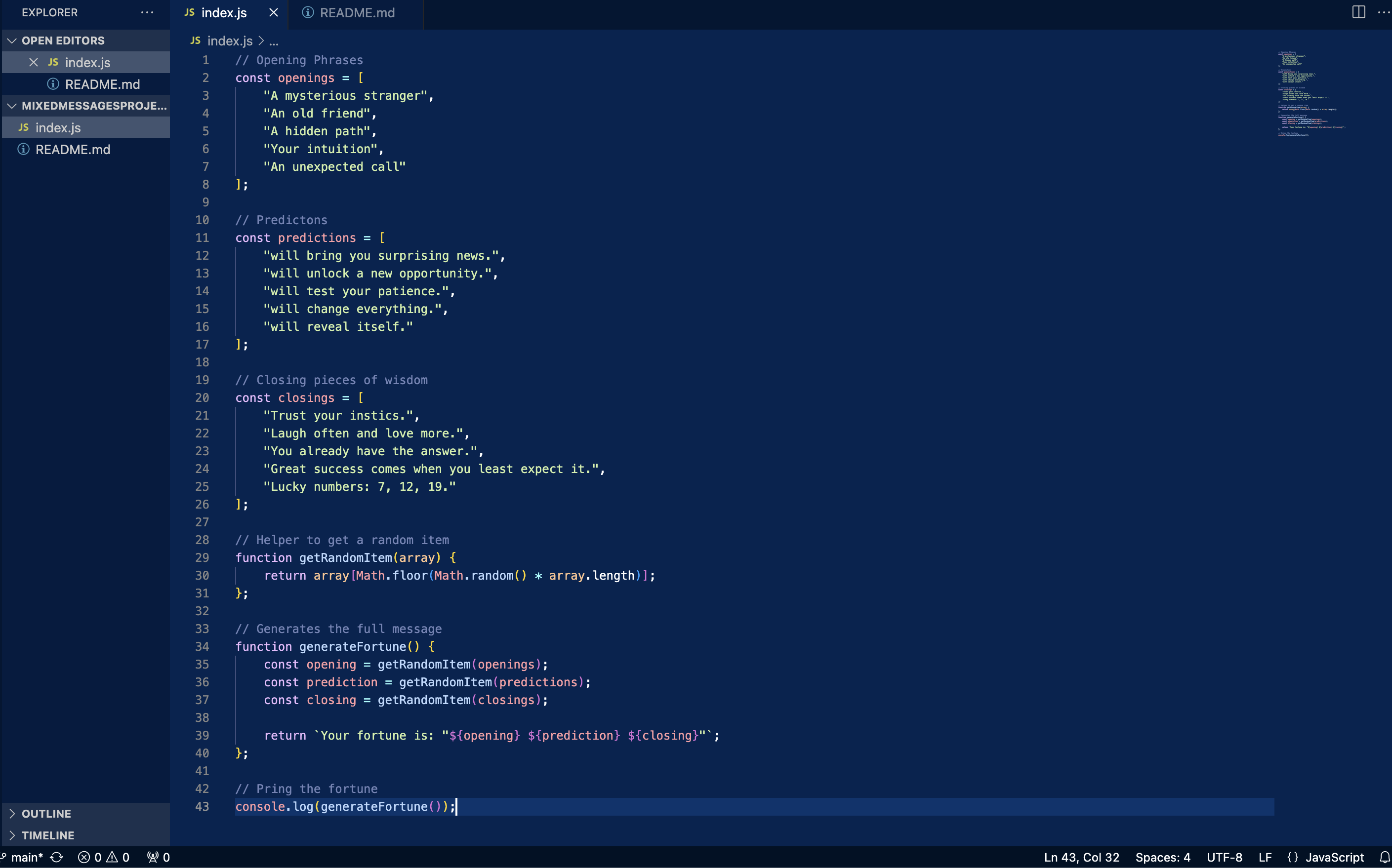Click line number 29 in the gutter
Viewport: 1392px width, 868px height.
point(202,557)
